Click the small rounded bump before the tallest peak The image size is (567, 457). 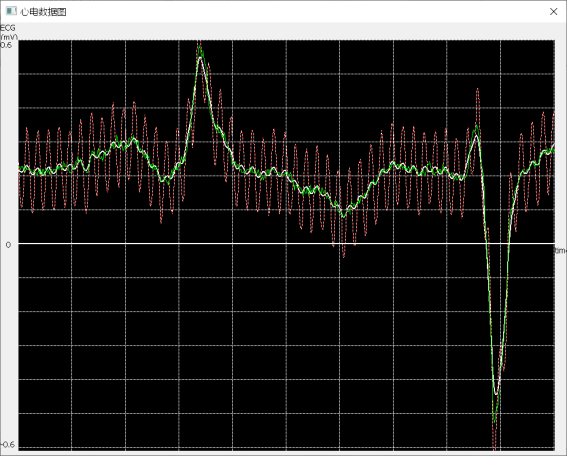tap(133, 140)
